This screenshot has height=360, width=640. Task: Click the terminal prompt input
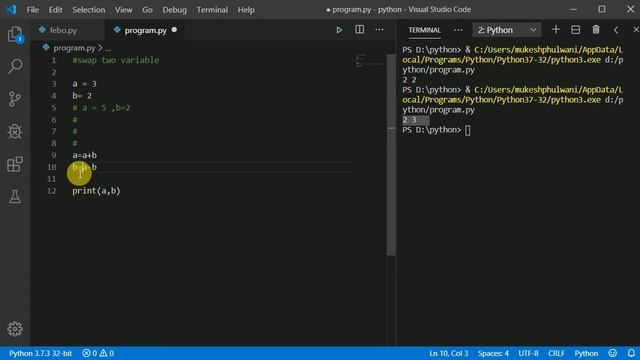click(x=467, y=130)
